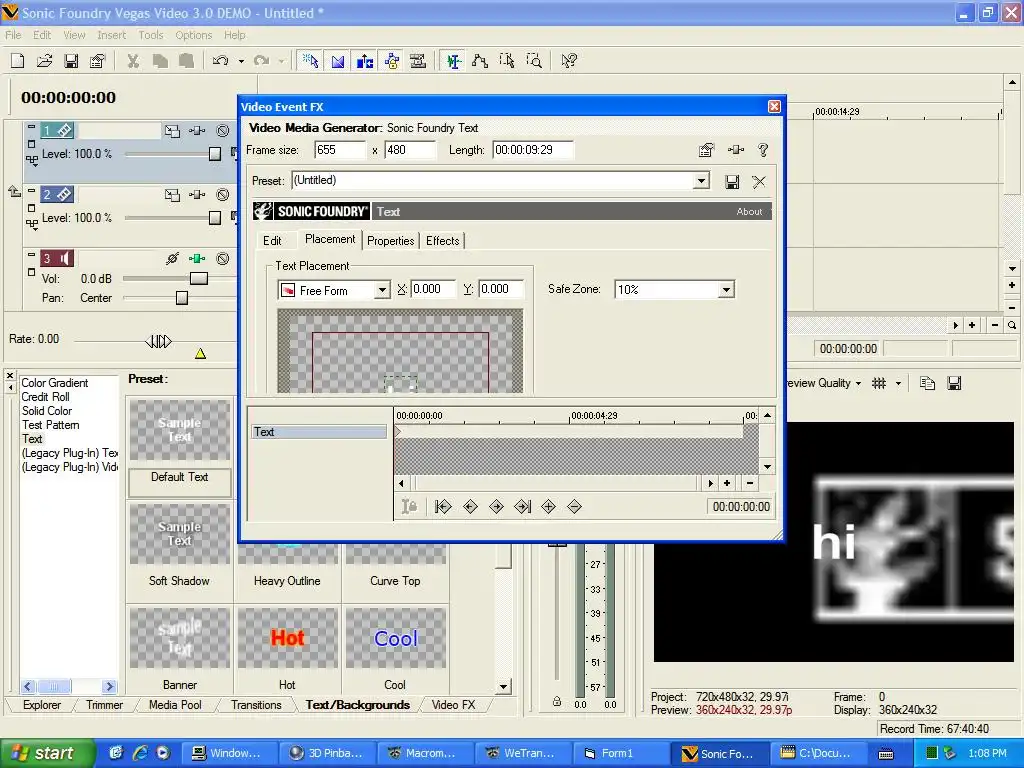Delete keyframe with minus diamond button

pyautogui.click(x=575, y=507)
